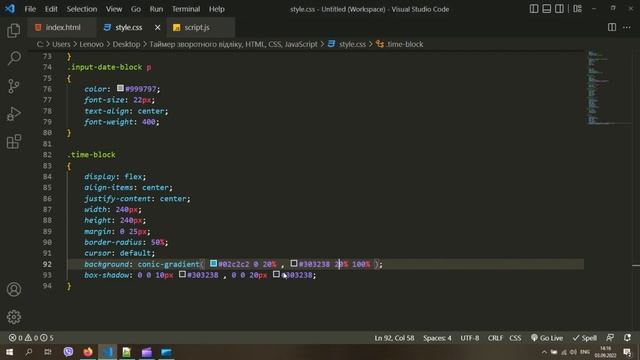Screen dimensions: 640x360
Task: Toggle the Primary Side Bar
Action: tap(534, 9)
